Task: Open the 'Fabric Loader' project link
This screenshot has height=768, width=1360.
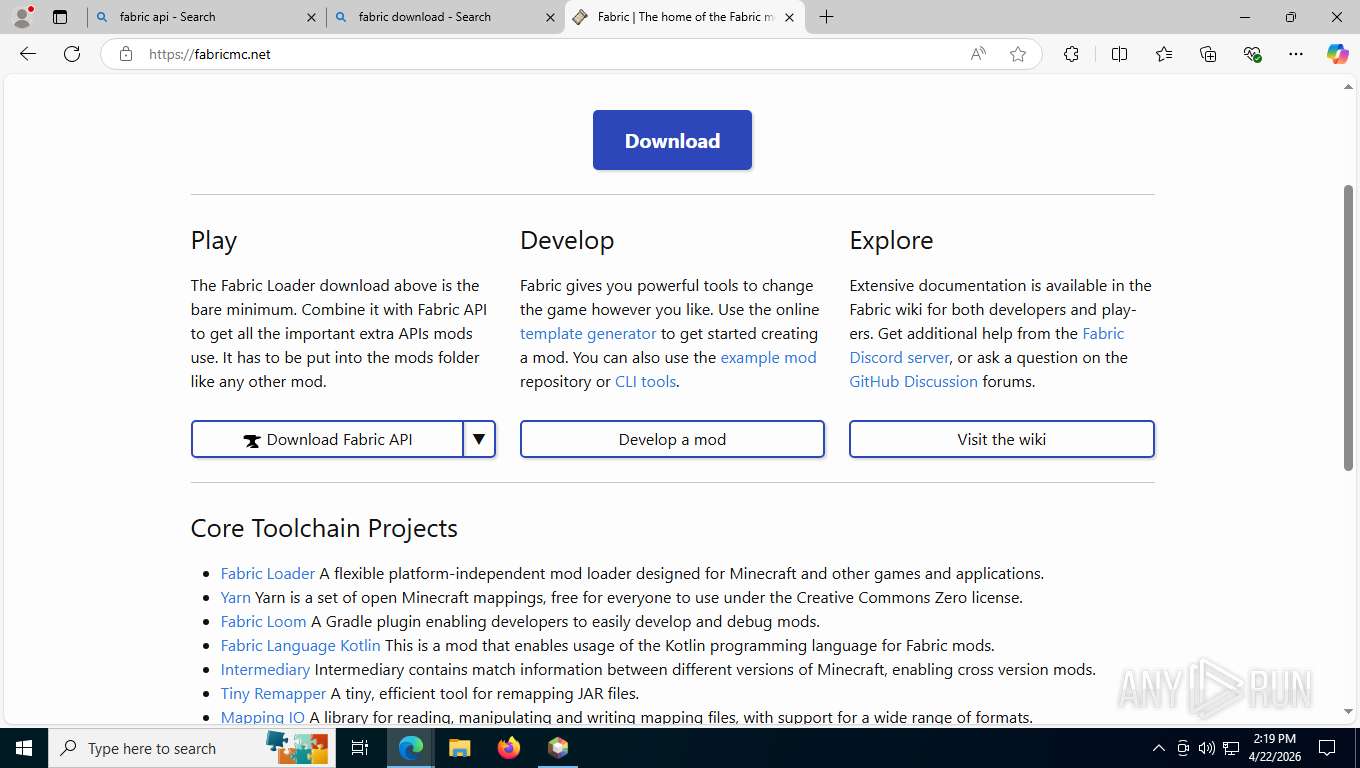Action: point(268,574)
